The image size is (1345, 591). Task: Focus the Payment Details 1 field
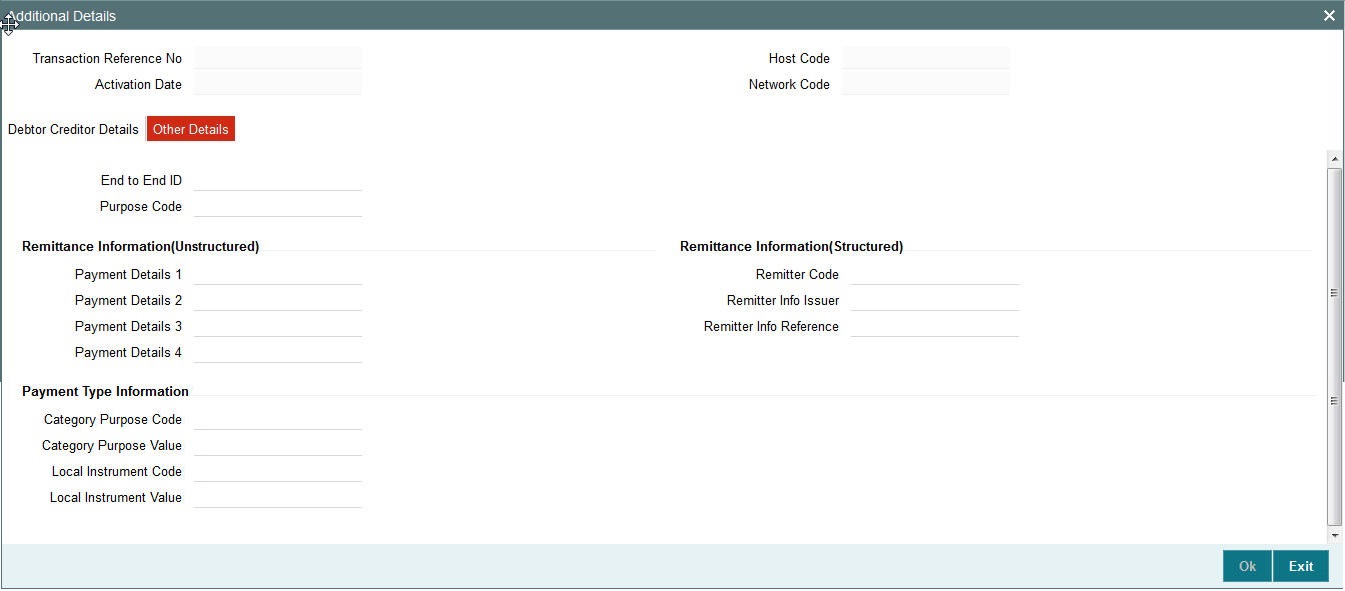(x=278, y=274)
